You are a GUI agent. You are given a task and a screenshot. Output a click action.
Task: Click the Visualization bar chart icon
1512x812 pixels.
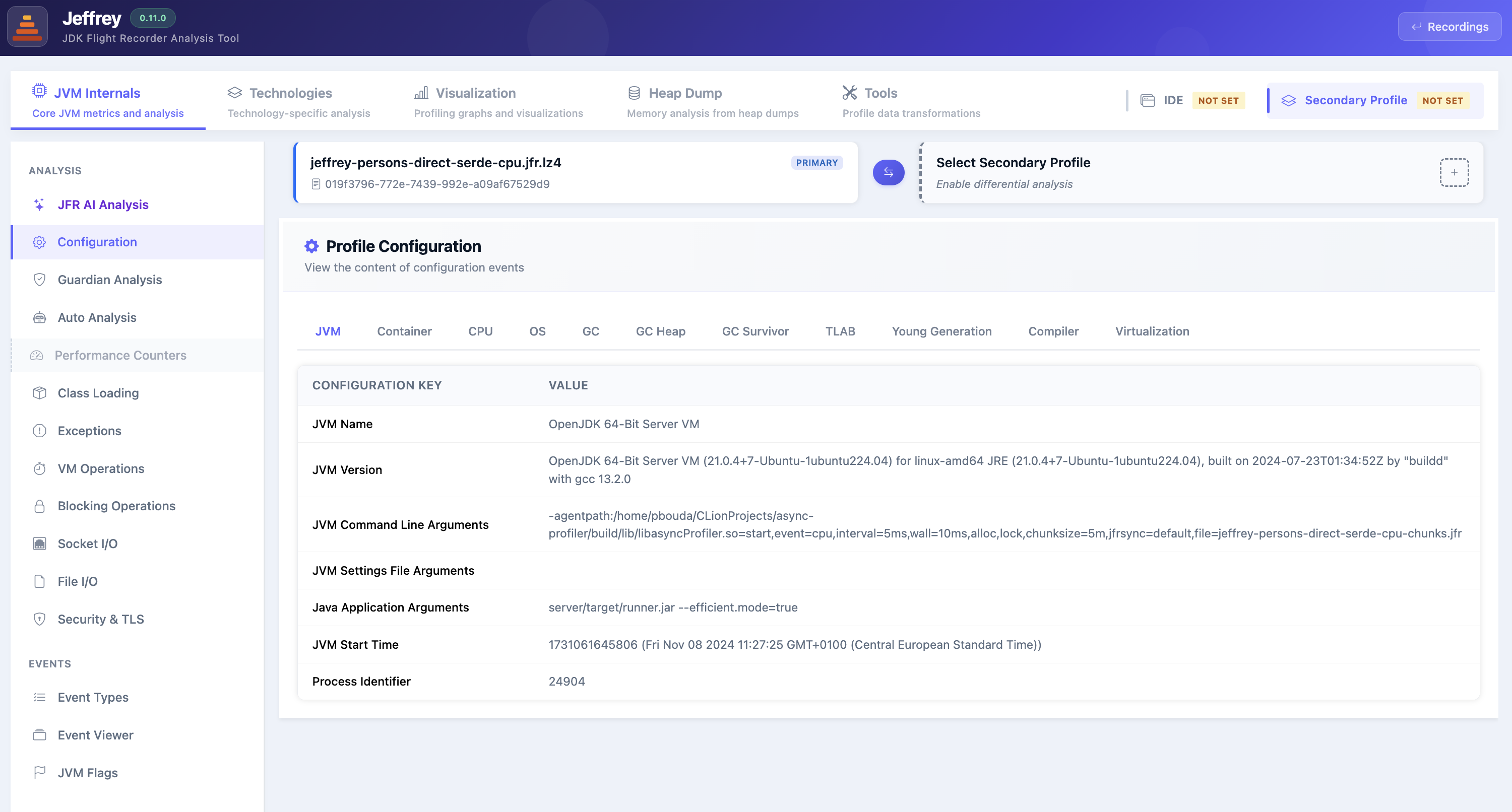pos(421,93)
